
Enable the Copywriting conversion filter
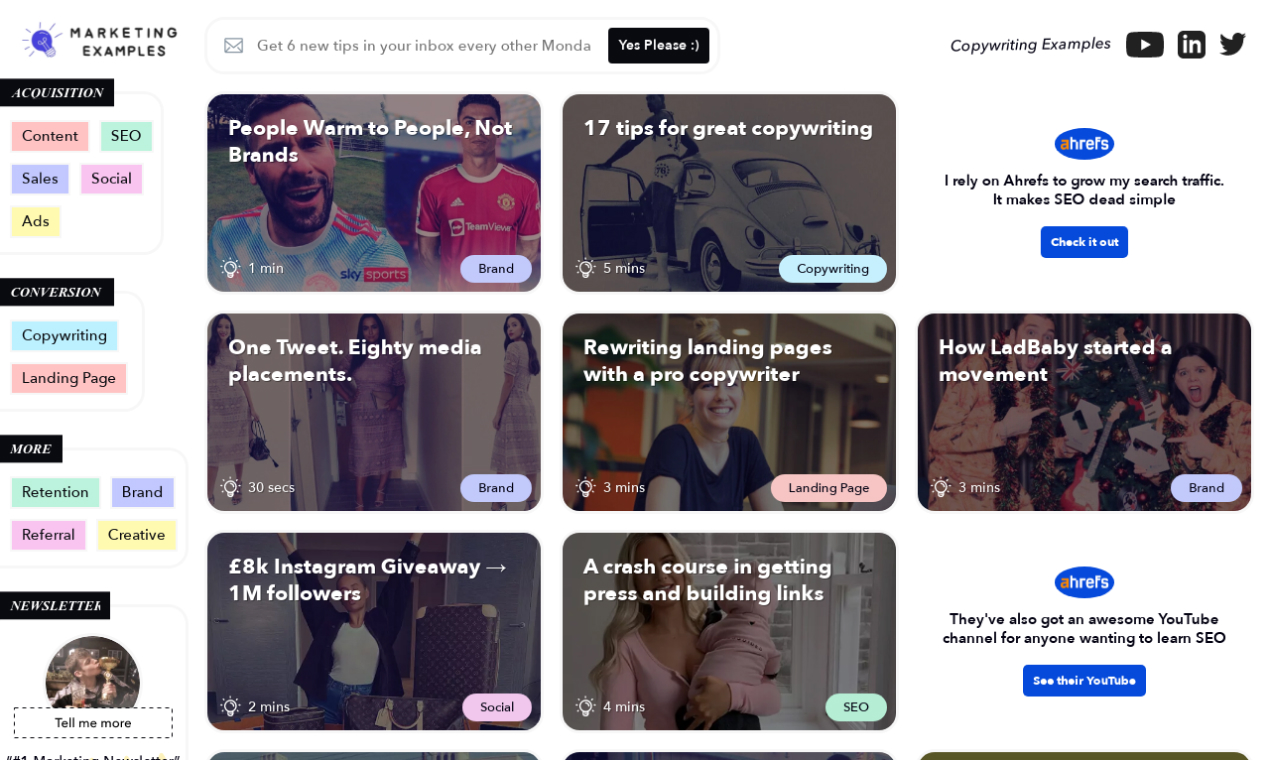pyautogui.click(x=64, y=335)
